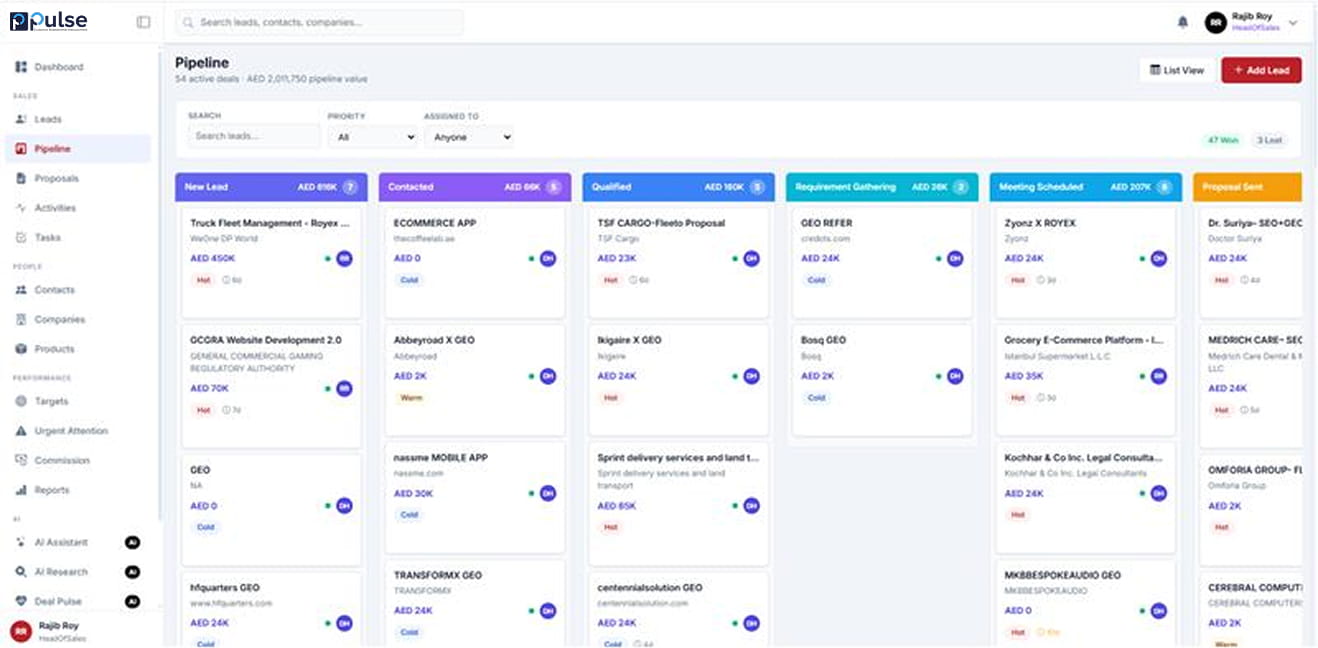1318x648 pixels.
Task: Click the Targets icon in sidebar
Action: (21, 401)
